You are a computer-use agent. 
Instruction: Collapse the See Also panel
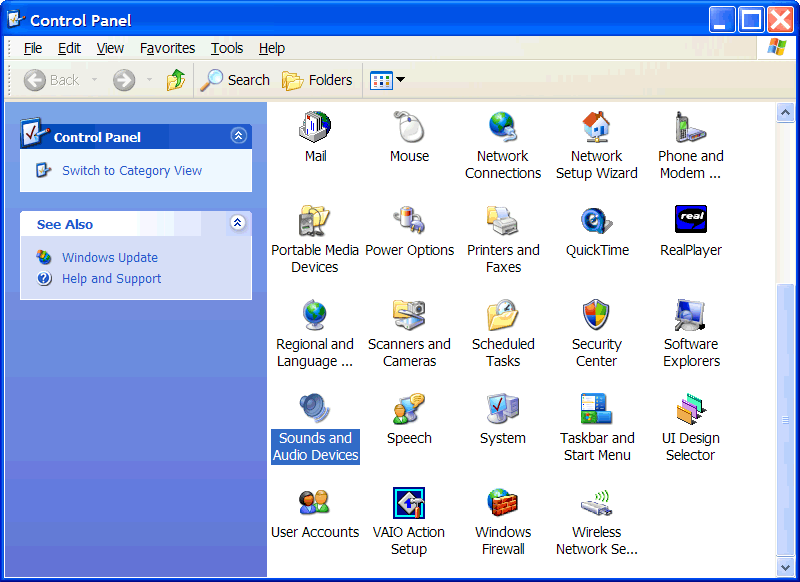coord(238,223)
